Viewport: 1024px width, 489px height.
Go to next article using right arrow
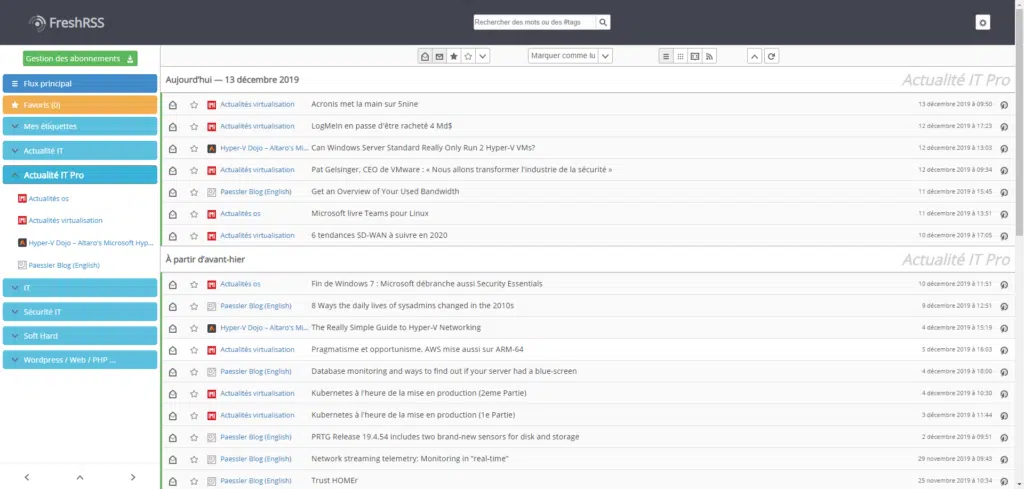pos(133,477)
